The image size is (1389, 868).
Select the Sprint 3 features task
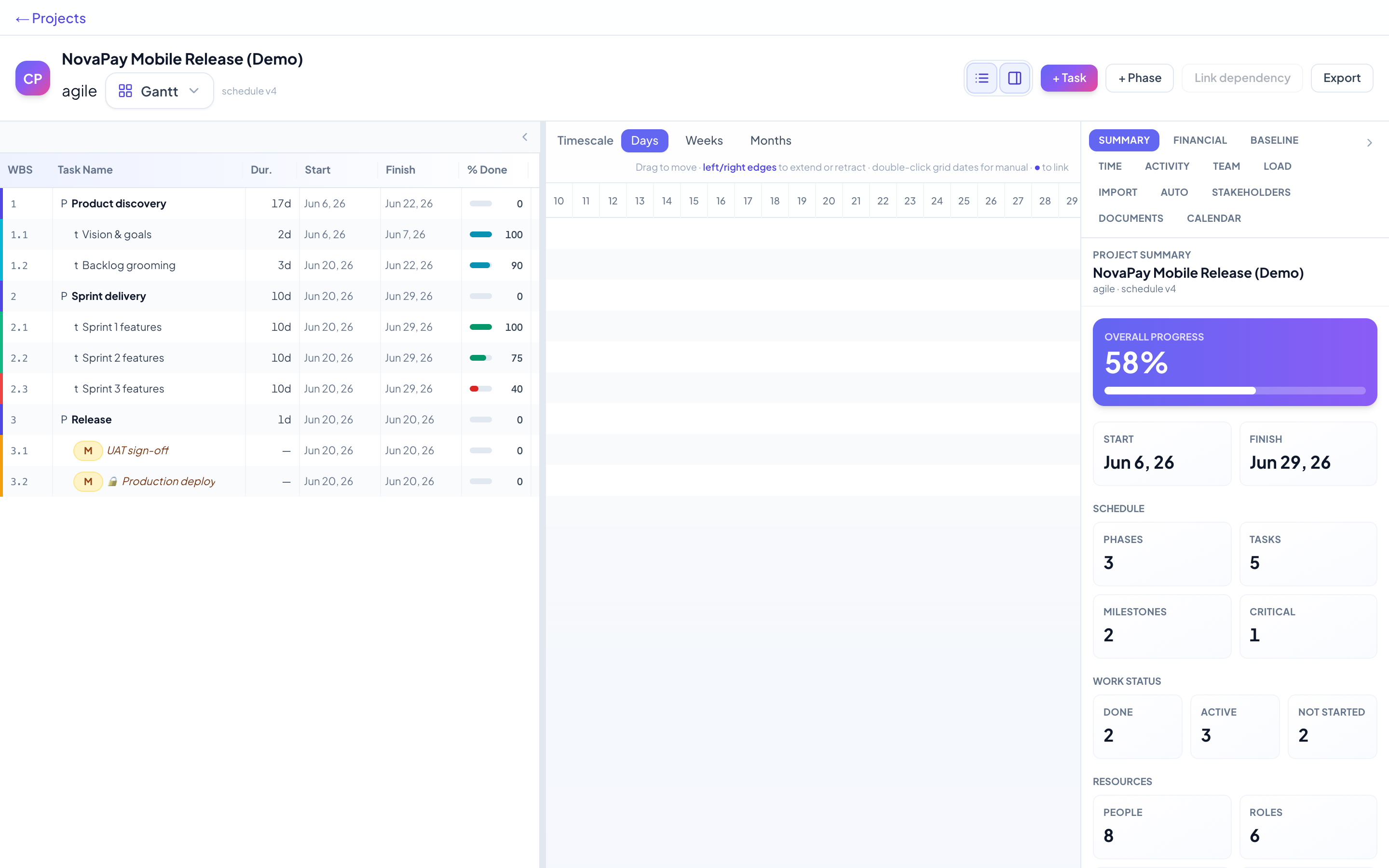click(x=270, y=389)
